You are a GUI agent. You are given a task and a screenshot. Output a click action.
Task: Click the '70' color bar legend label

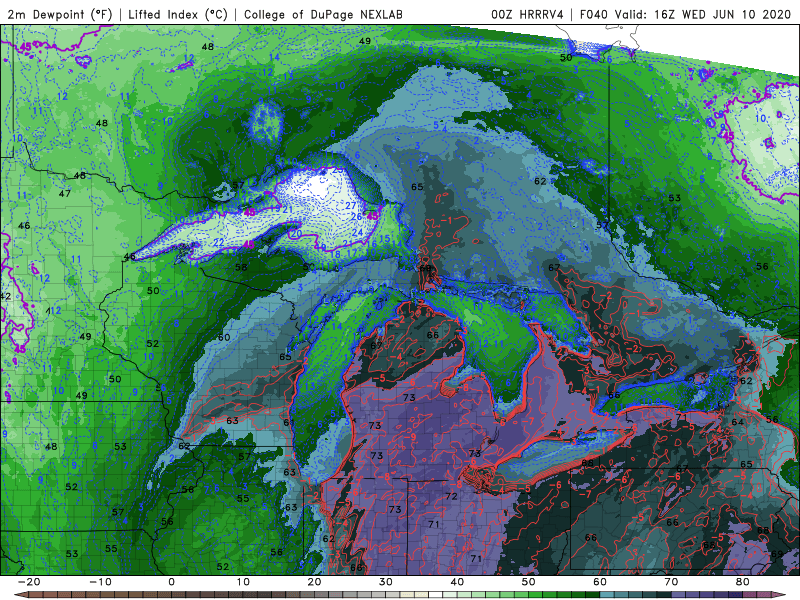[x=671, y=582]
